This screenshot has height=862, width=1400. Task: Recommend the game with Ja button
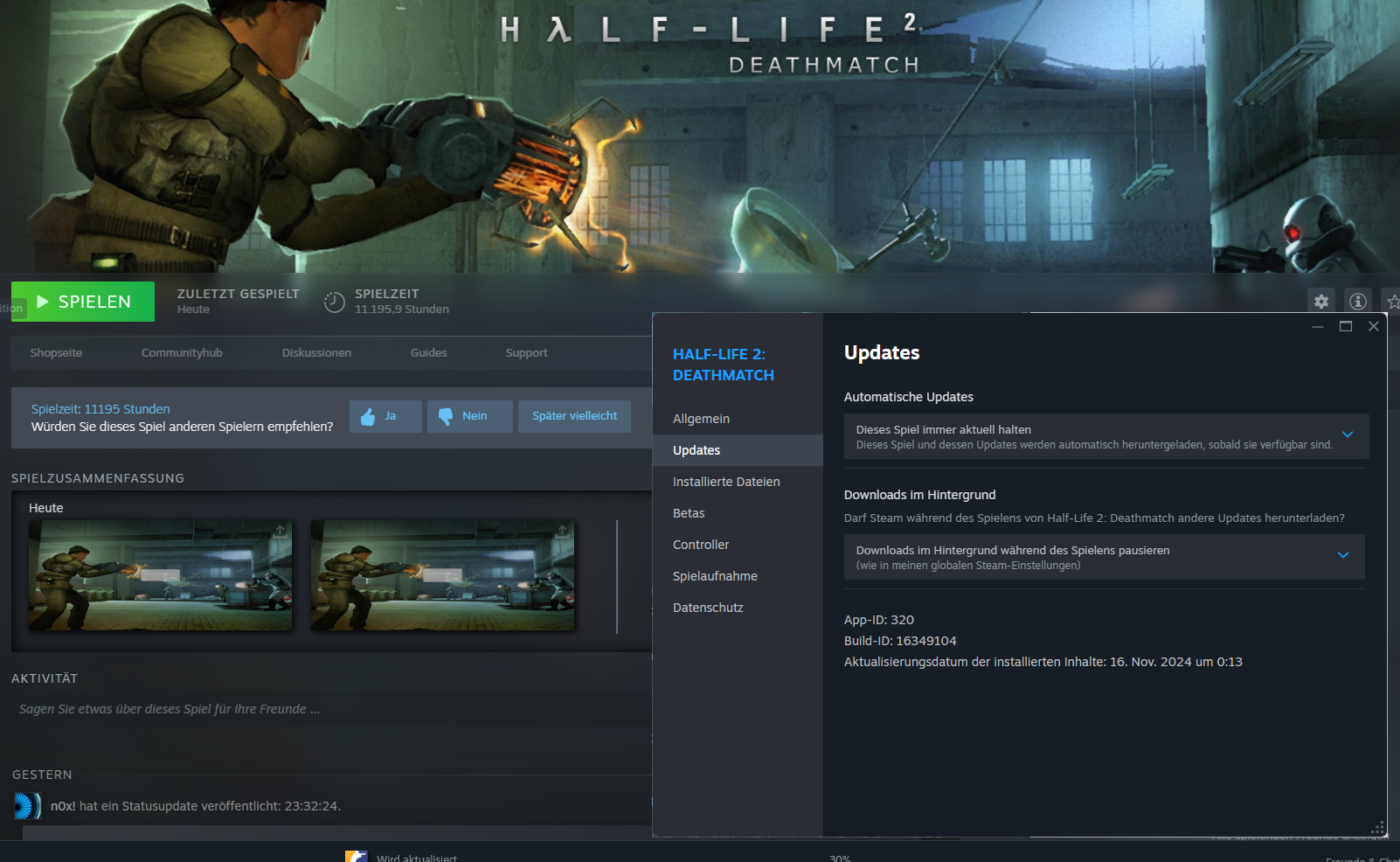click(x=385, y=416)
